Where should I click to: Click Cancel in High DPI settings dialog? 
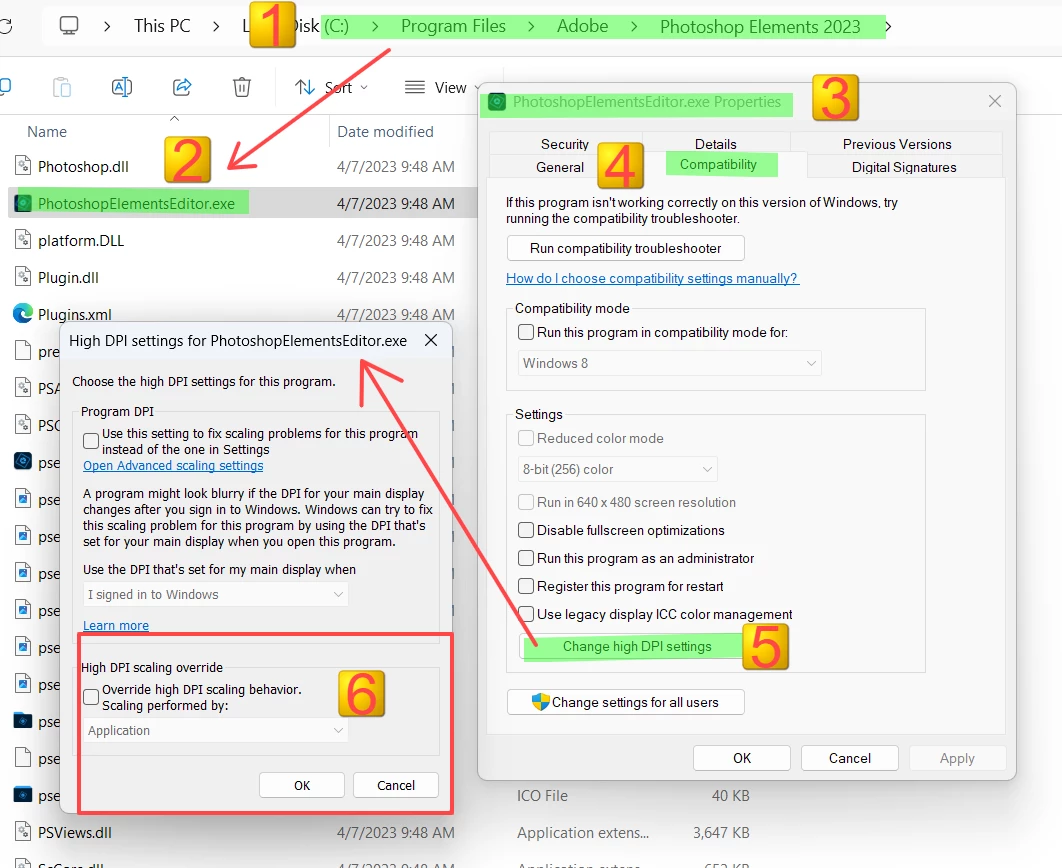(x=396, y=785)
